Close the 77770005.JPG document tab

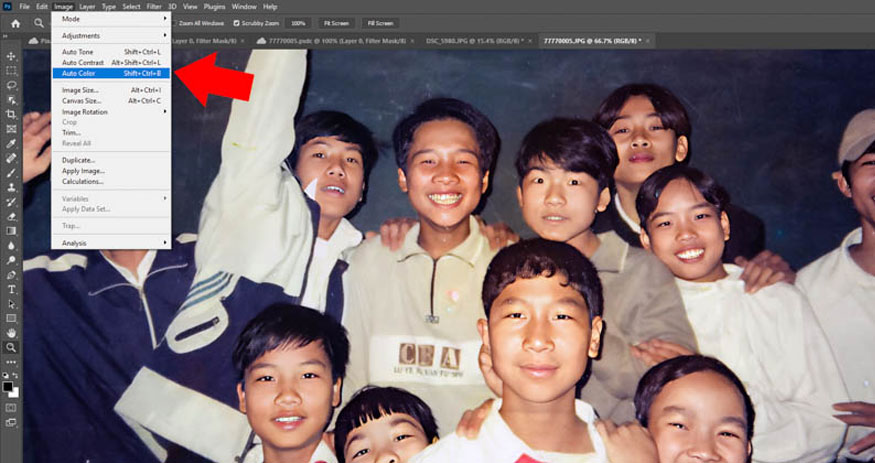pyautogui.click(x=647, y=41)
